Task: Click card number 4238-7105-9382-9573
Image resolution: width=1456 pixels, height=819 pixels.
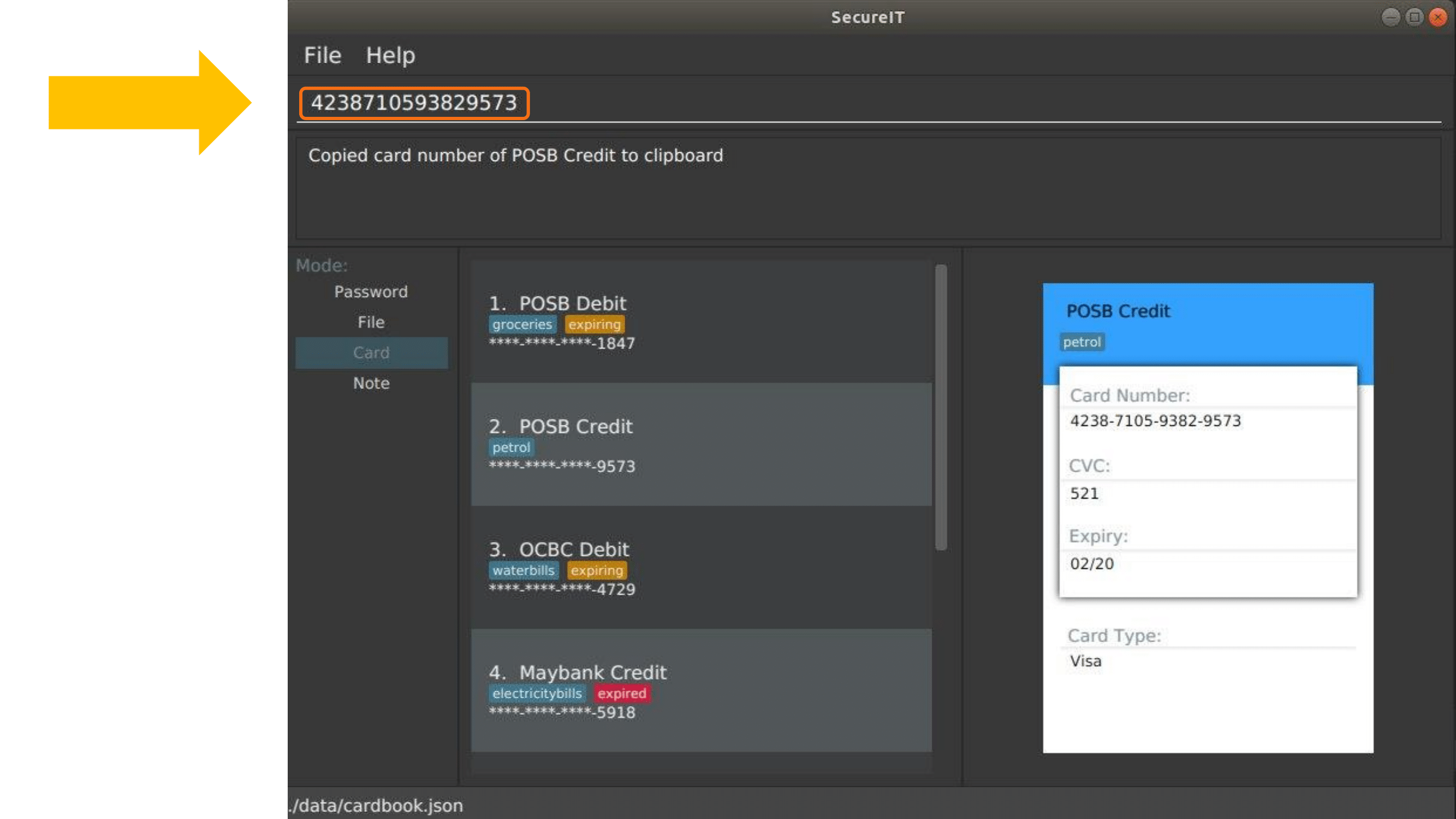Action: (x=1155, y=421)
